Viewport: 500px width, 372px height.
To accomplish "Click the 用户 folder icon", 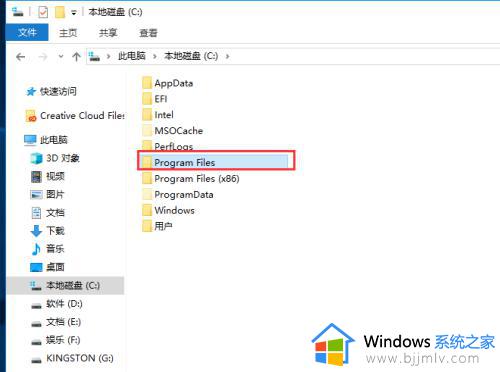I will 147,226.
